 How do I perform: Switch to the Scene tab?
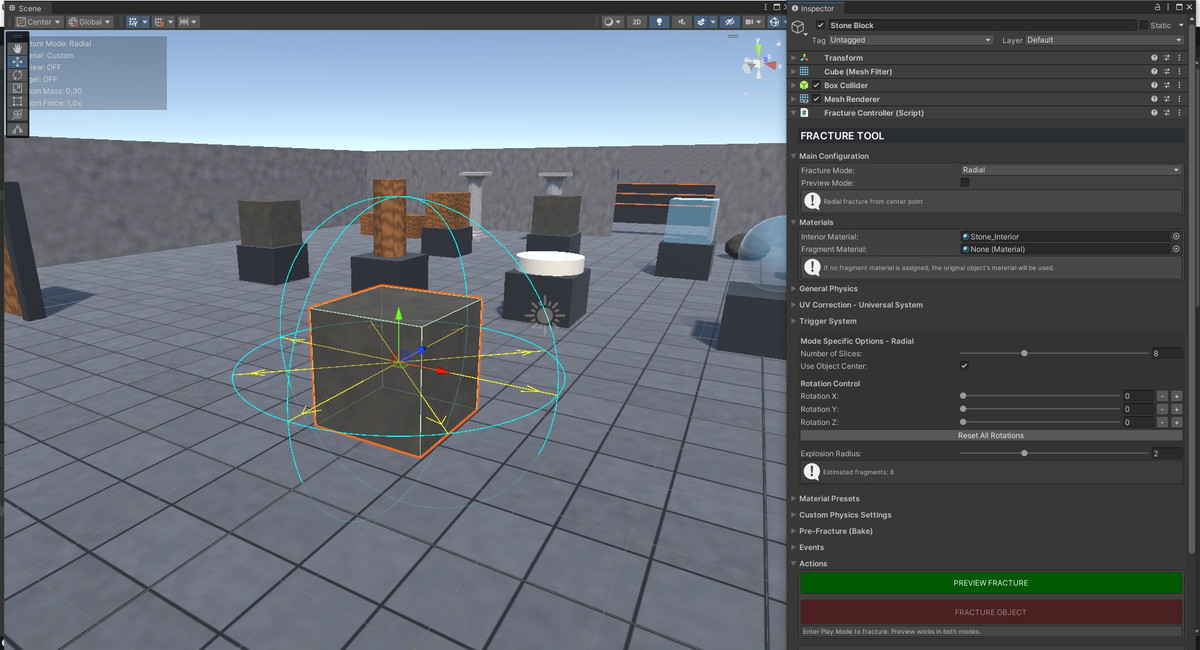pyautogui.click(x=26, y=8)
